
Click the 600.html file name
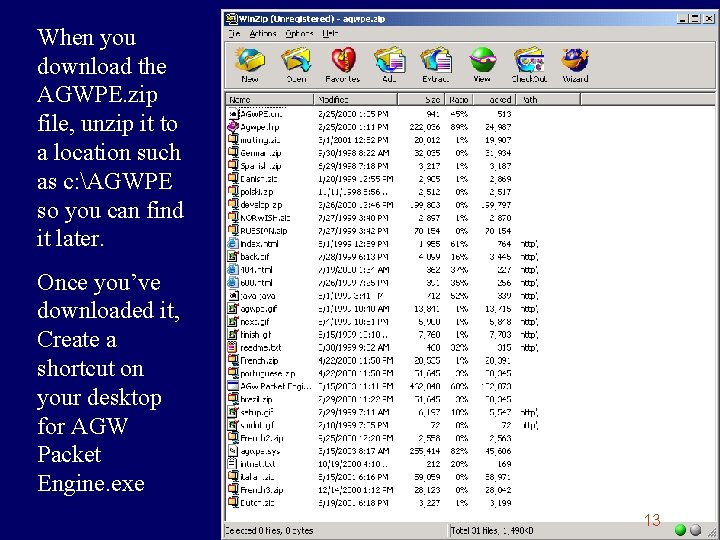click(256, 282)
